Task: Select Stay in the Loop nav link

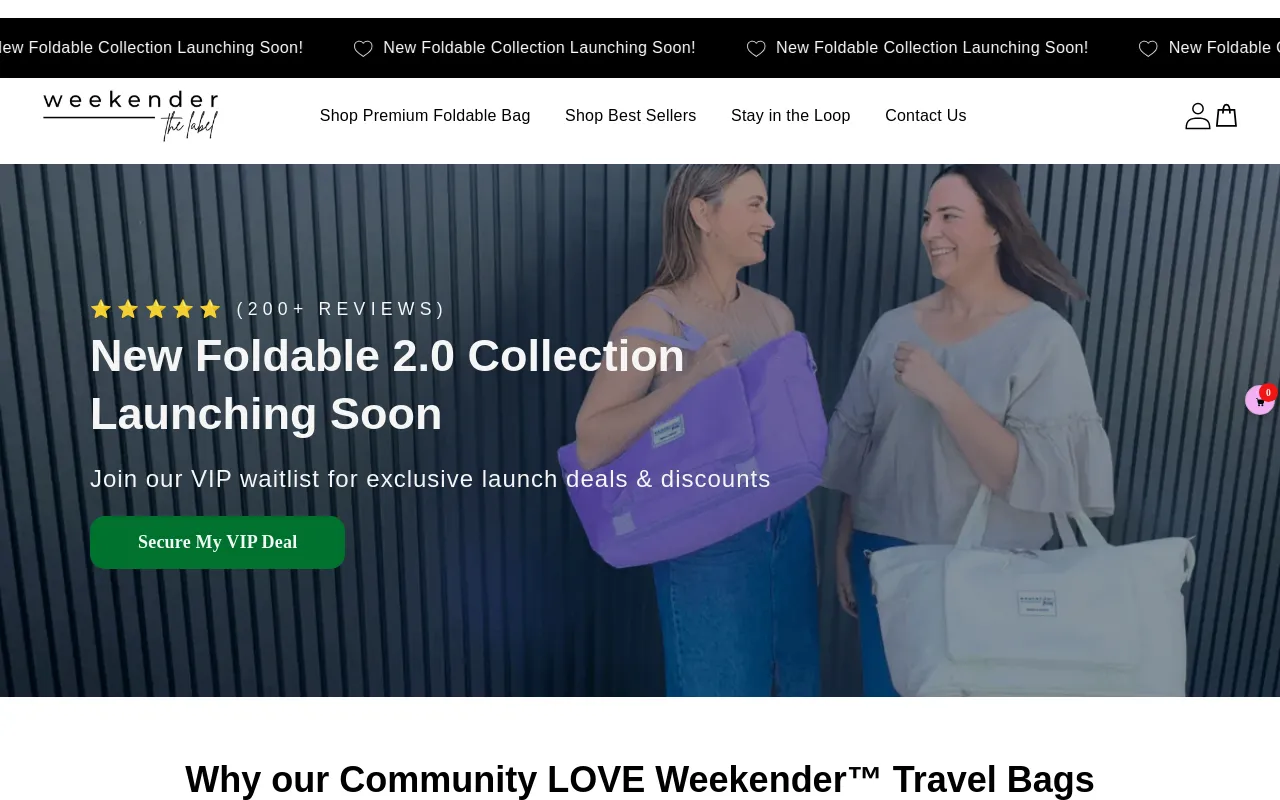Action: (790, 116)
